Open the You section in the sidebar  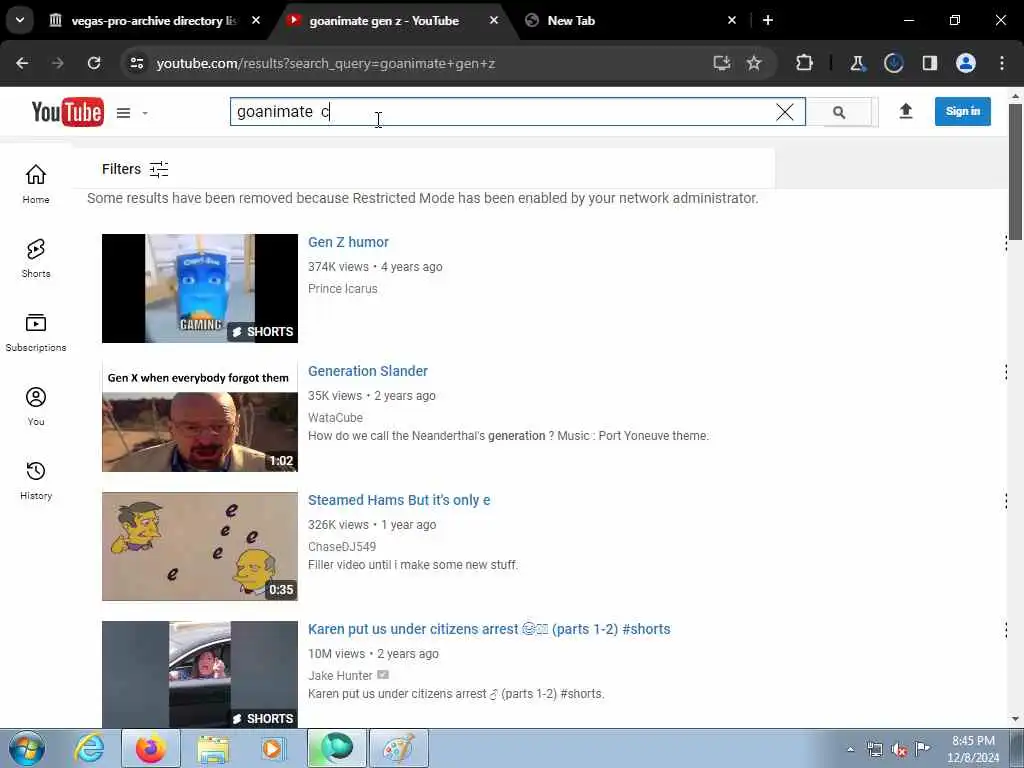pyautogui.click(x=36, y=407)
